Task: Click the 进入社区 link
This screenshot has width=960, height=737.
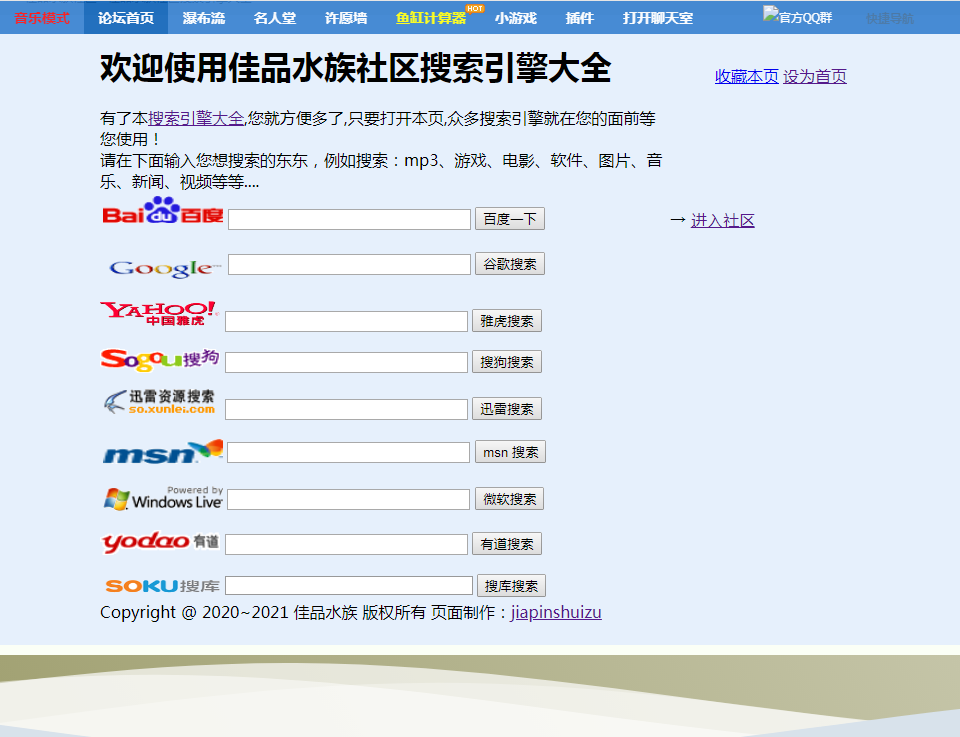Action: coord(723,220)
